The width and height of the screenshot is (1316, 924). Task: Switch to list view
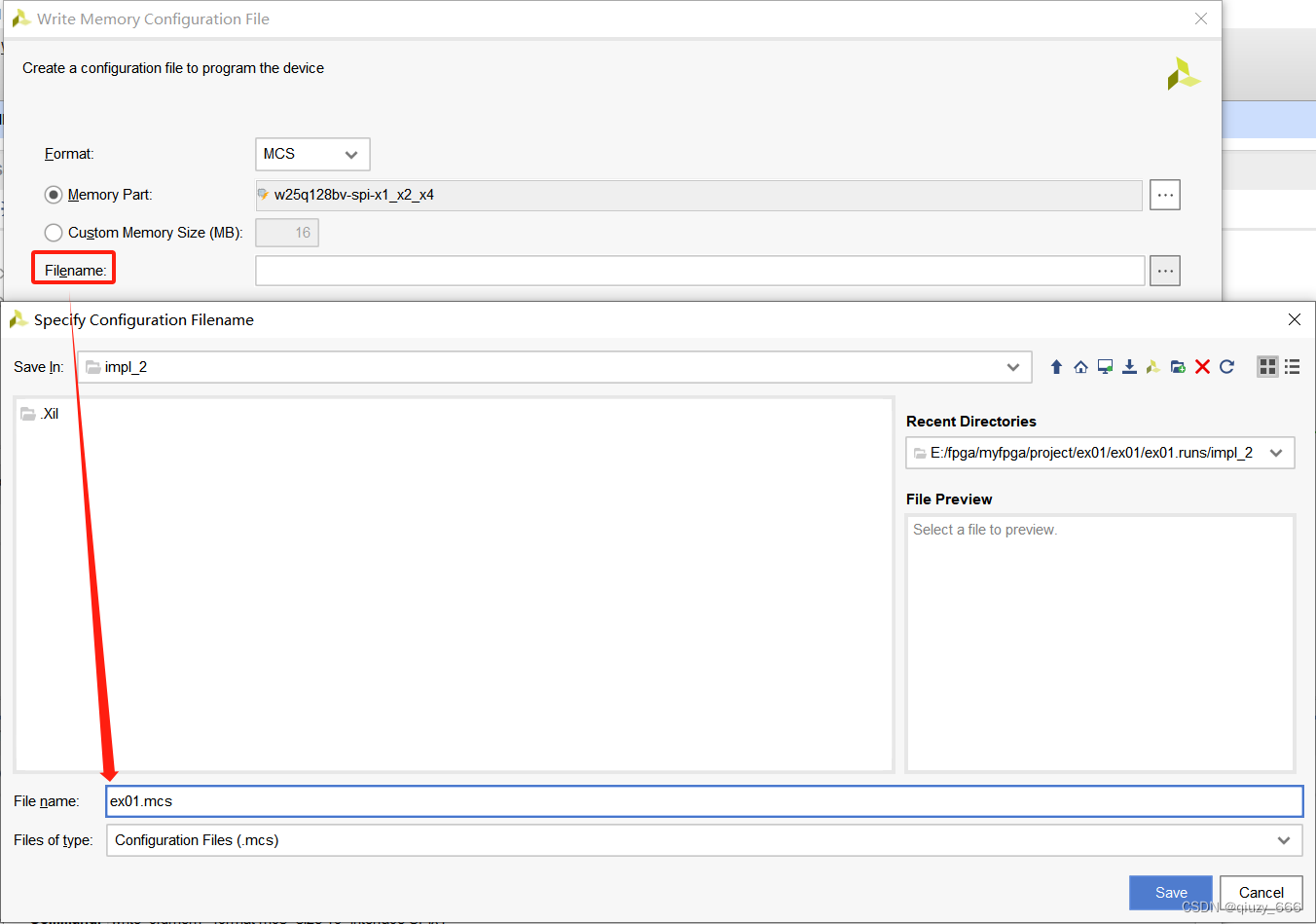tap(1292, 367)
